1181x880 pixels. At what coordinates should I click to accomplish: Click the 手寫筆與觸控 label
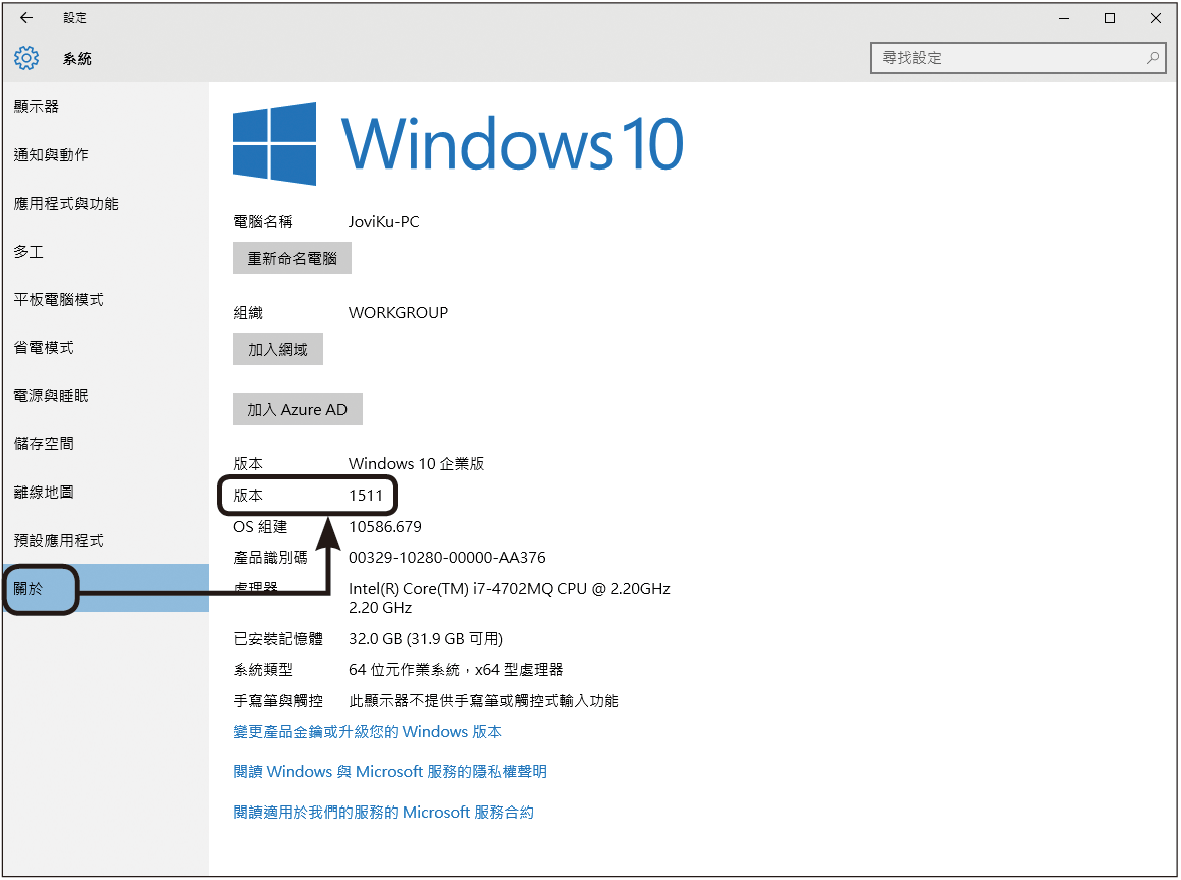[278, 701]
